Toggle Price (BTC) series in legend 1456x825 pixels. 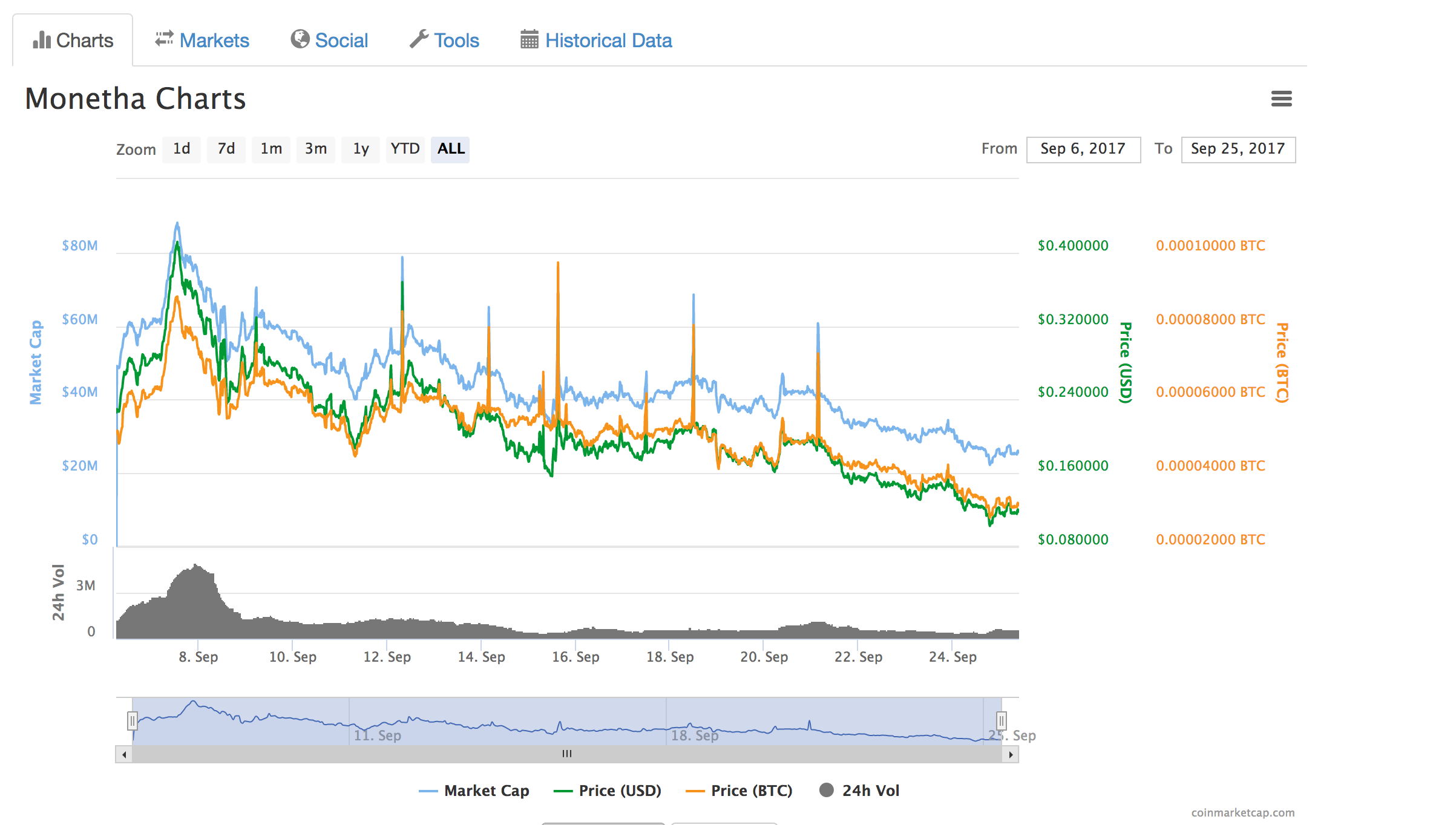739,791
